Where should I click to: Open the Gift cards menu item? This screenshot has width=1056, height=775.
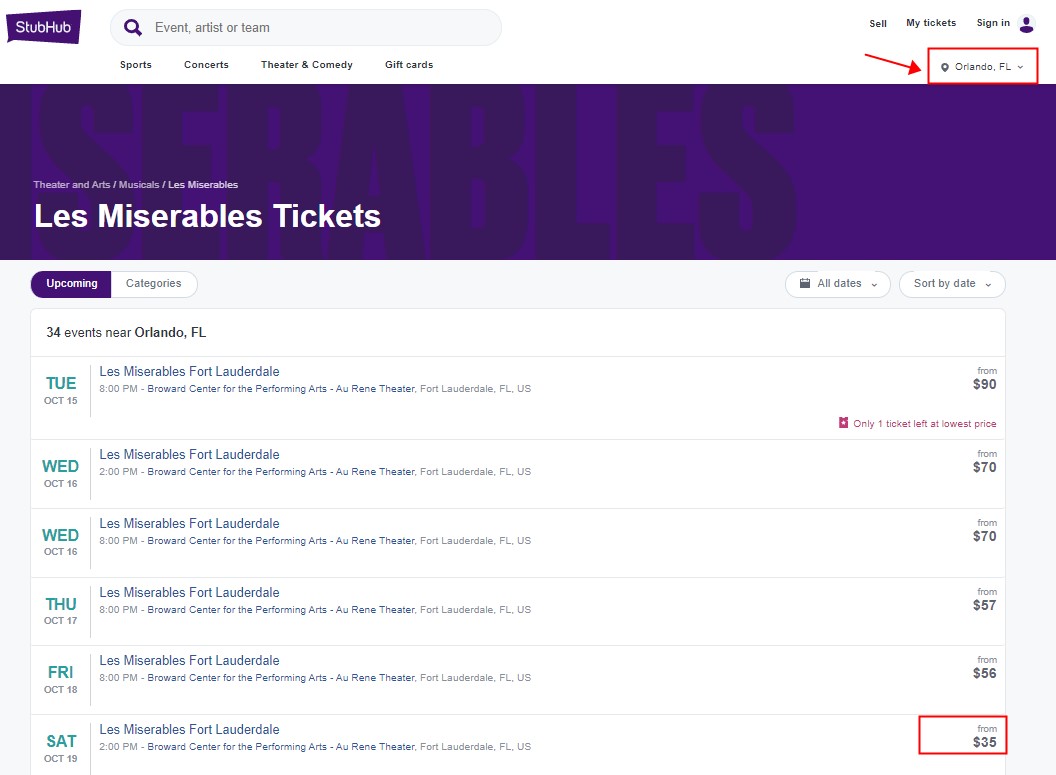[409, 65]
